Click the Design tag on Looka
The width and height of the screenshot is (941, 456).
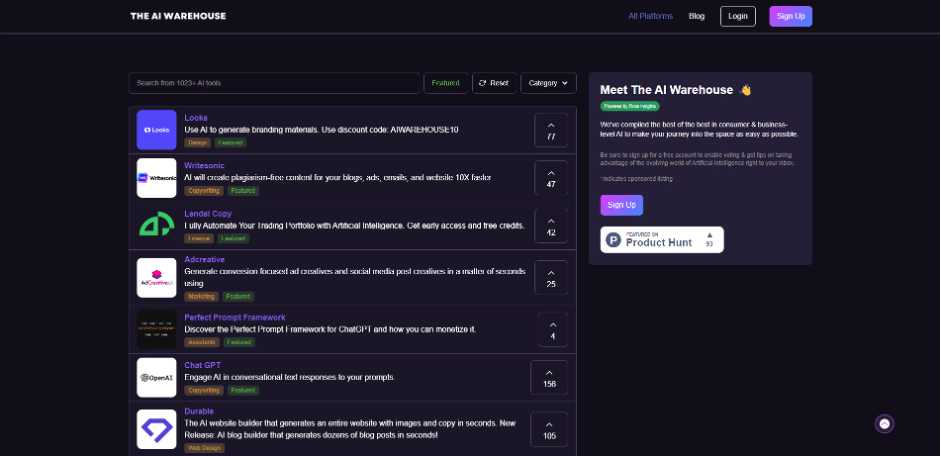tap(197, 143)
